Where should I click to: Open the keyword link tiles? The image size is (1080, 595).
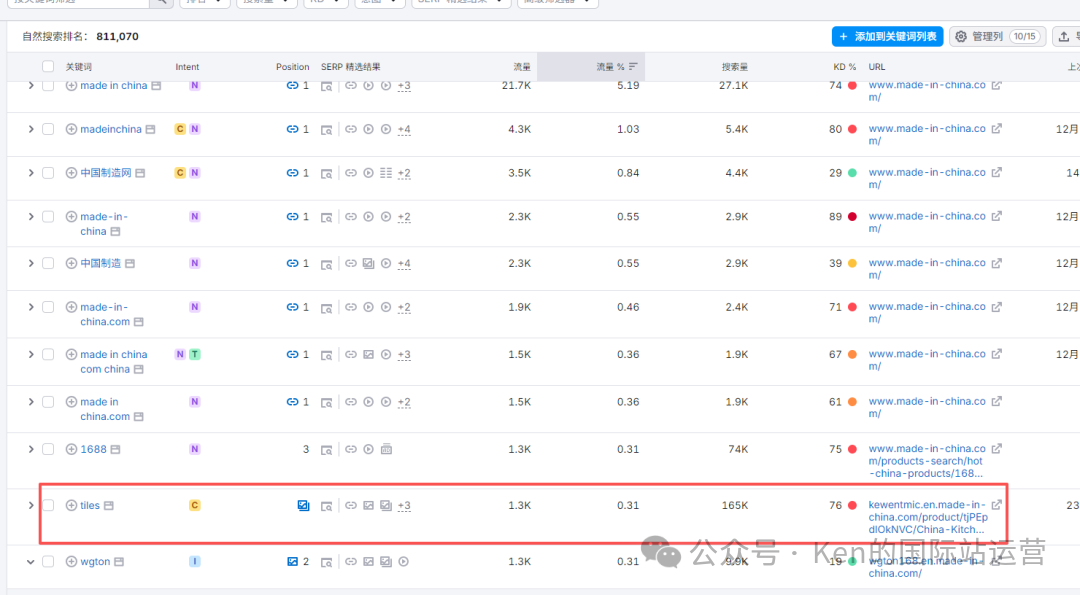[x=90, y=505]
